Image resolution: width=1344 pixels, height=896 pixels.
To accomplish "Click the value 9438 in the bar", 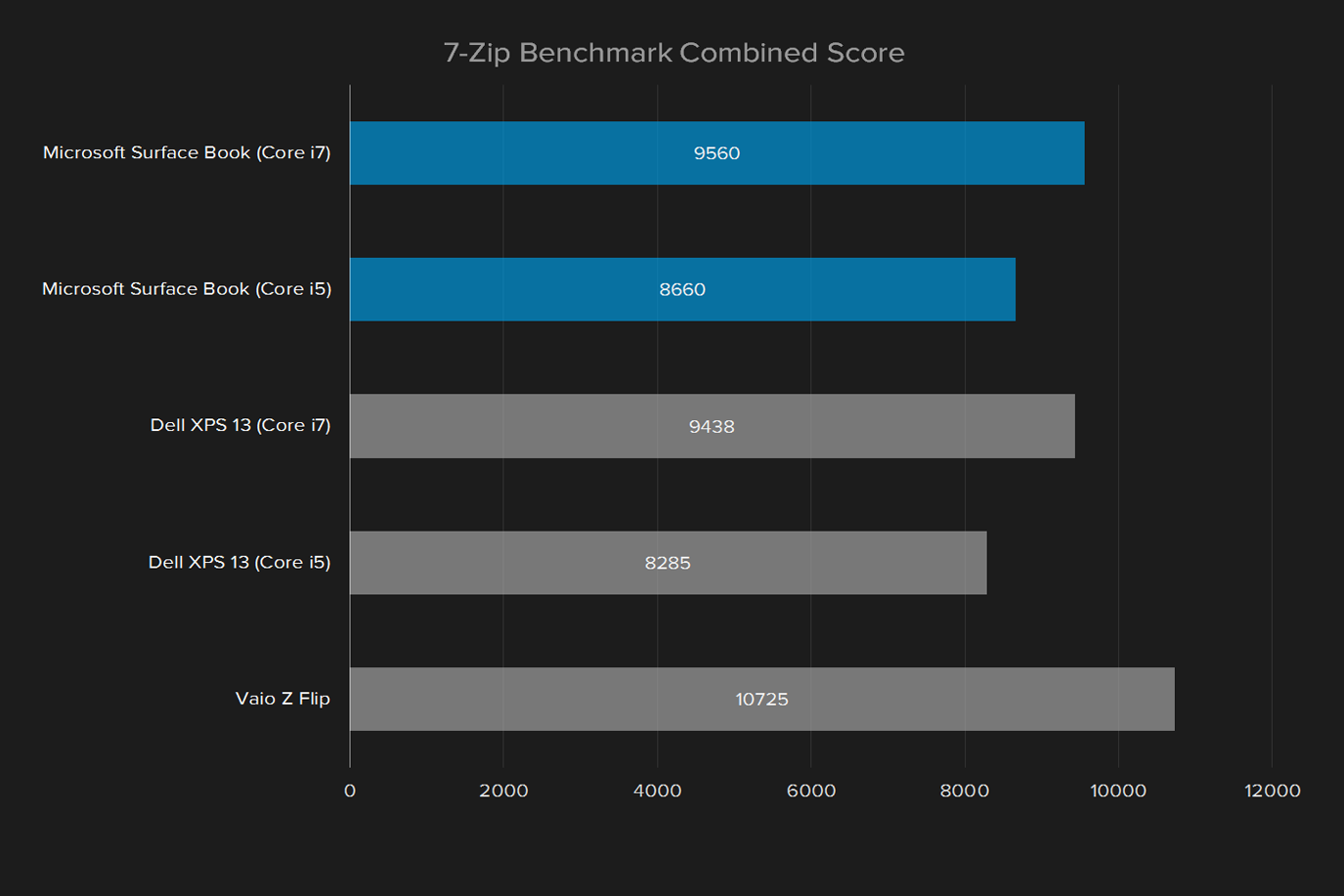I will point(712,427).
